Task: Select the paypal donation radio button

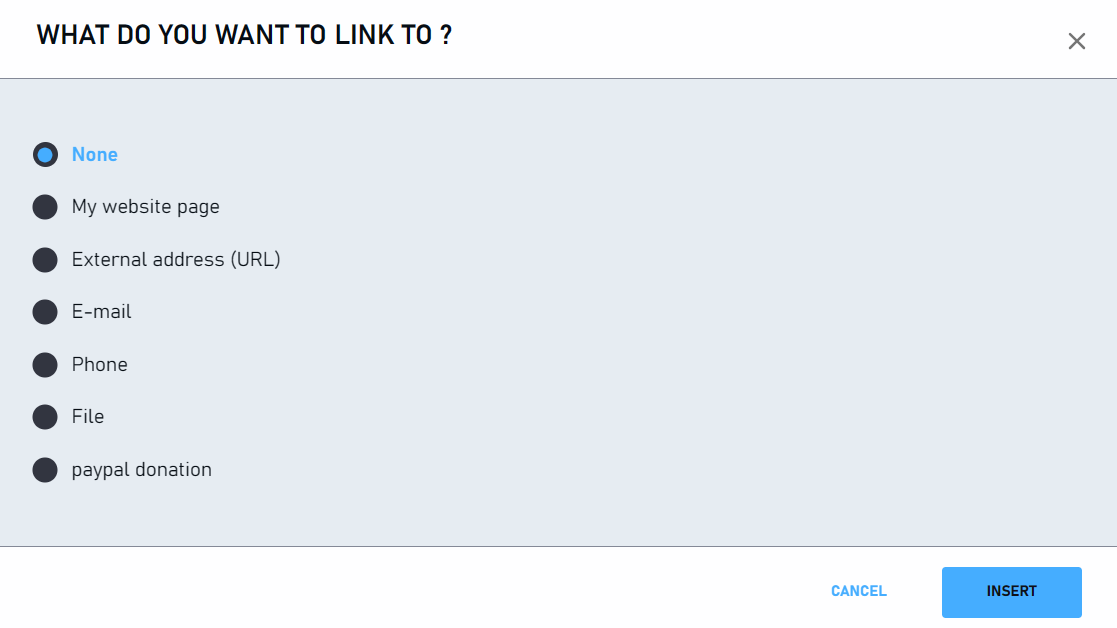Action: (x=45, y=470)
